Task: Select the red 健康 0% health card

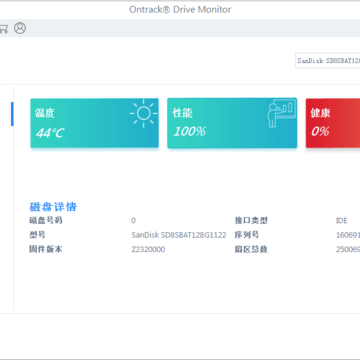Action: click(333, 123)
